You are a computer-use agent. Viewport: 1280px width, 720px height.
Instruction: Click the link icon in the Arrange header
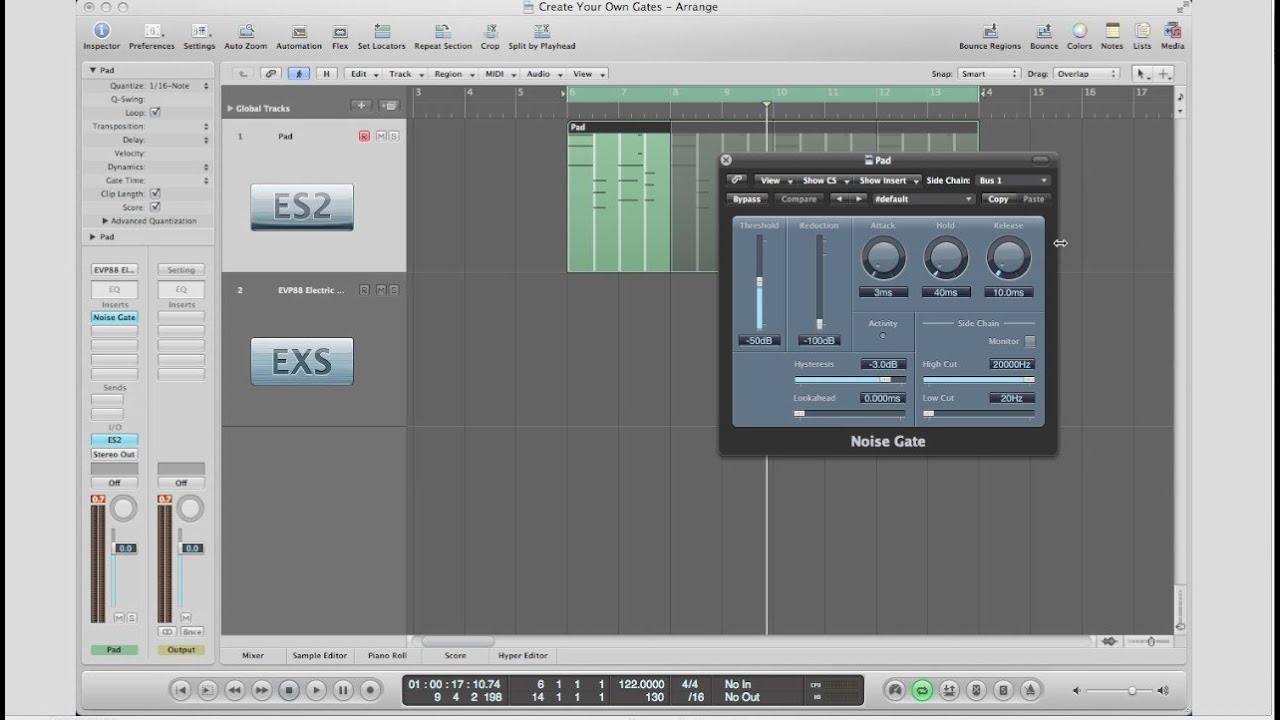pos(270,74)
